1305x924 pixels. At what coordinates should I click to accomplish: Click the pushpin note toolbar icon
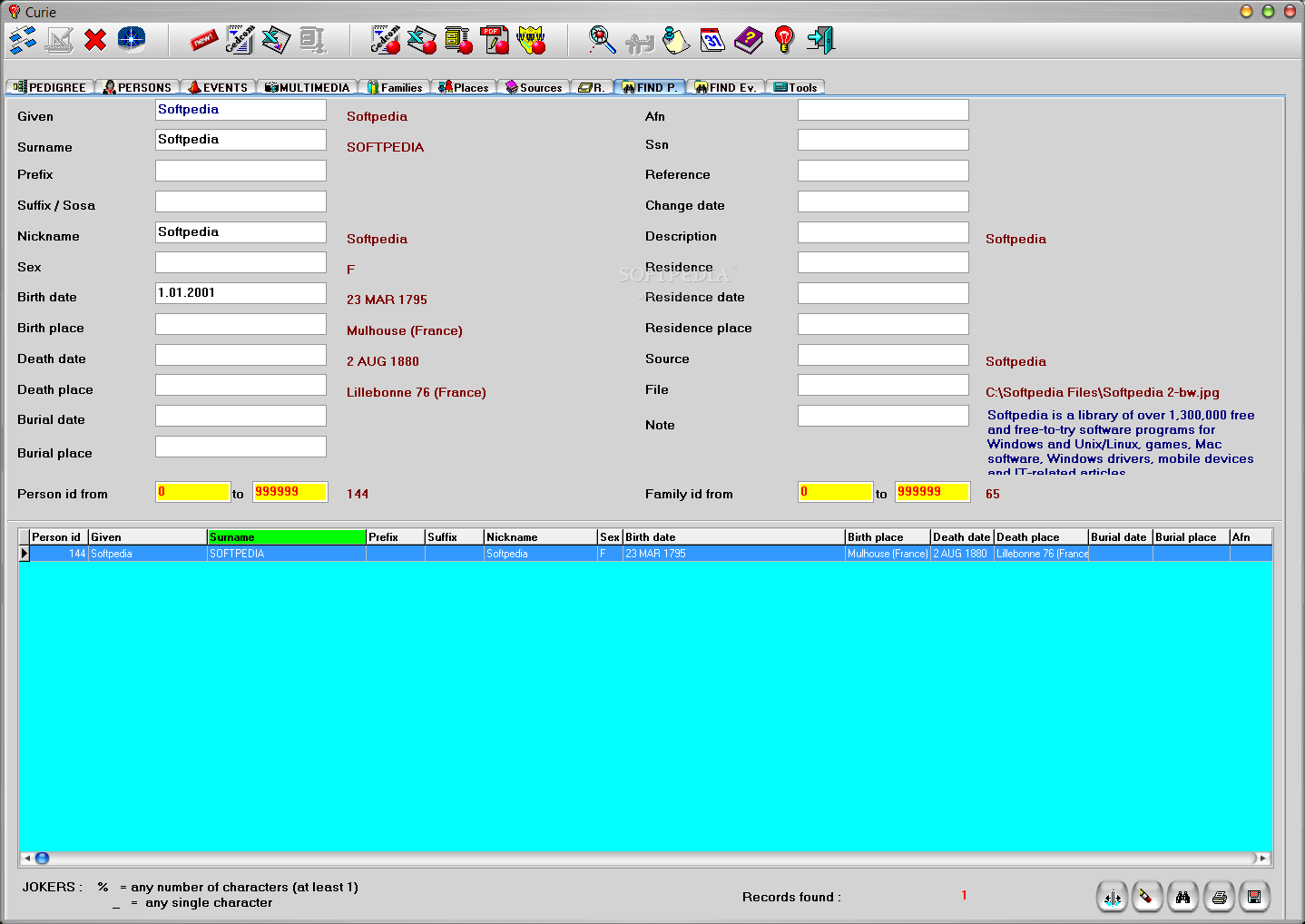(x=676, y=40)
